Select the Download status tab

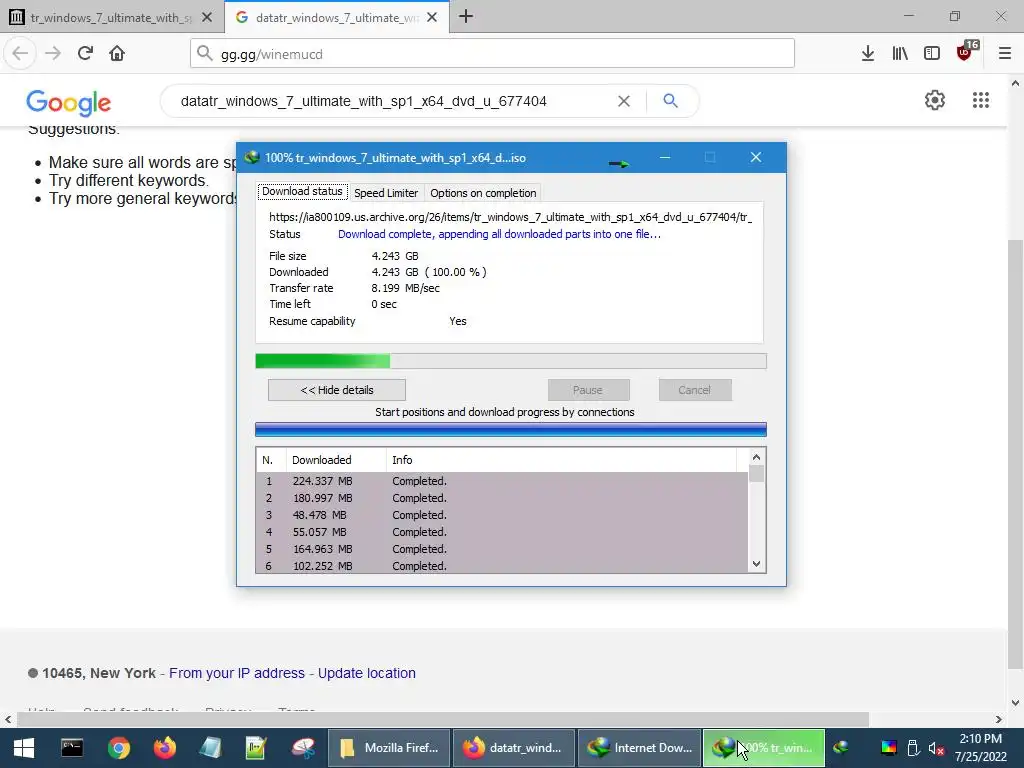[302, 191]
